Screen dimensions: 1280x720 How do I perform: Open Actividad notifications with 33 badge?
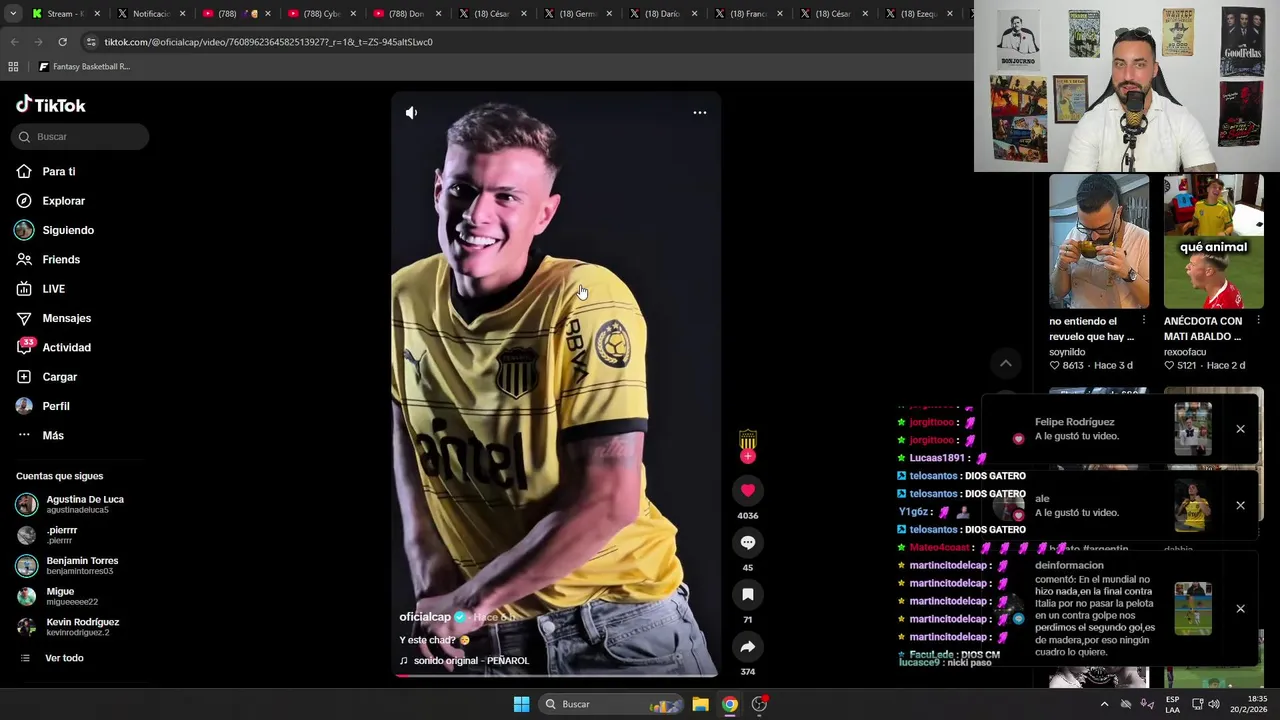(53, 347)
